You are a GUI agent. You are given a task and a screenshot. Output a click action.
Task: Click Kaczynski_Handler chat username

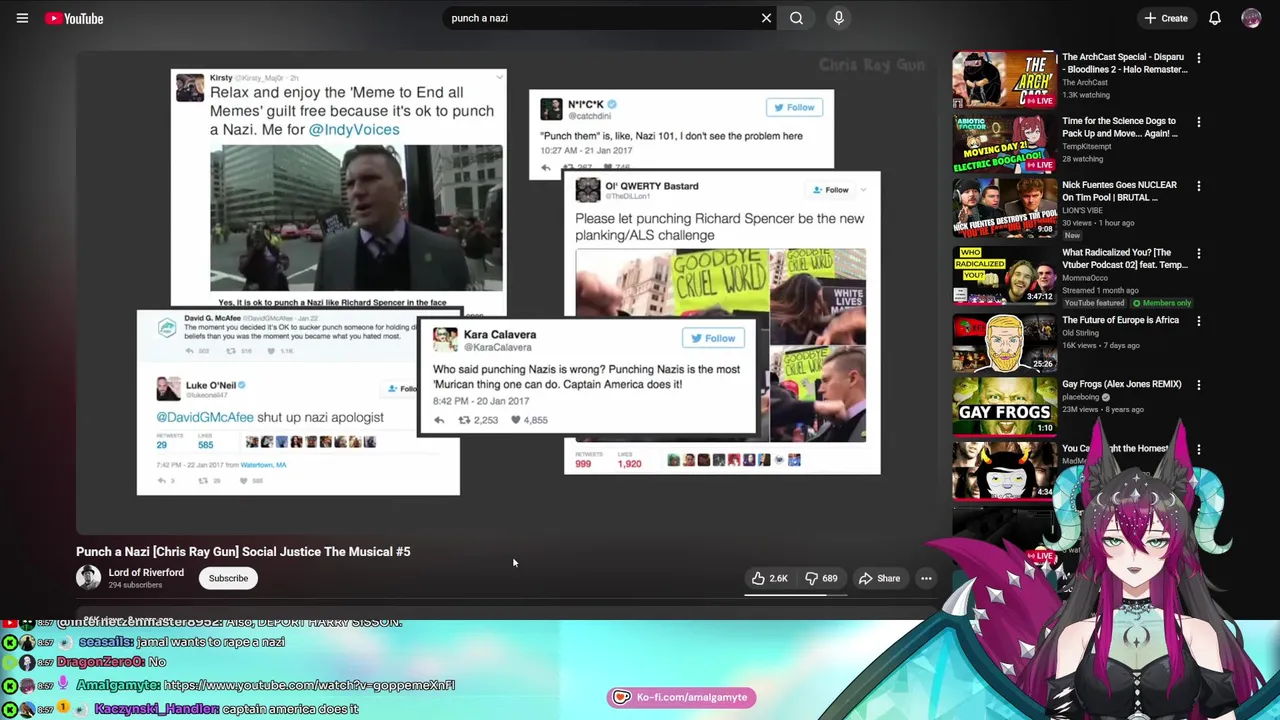(156, 709)
